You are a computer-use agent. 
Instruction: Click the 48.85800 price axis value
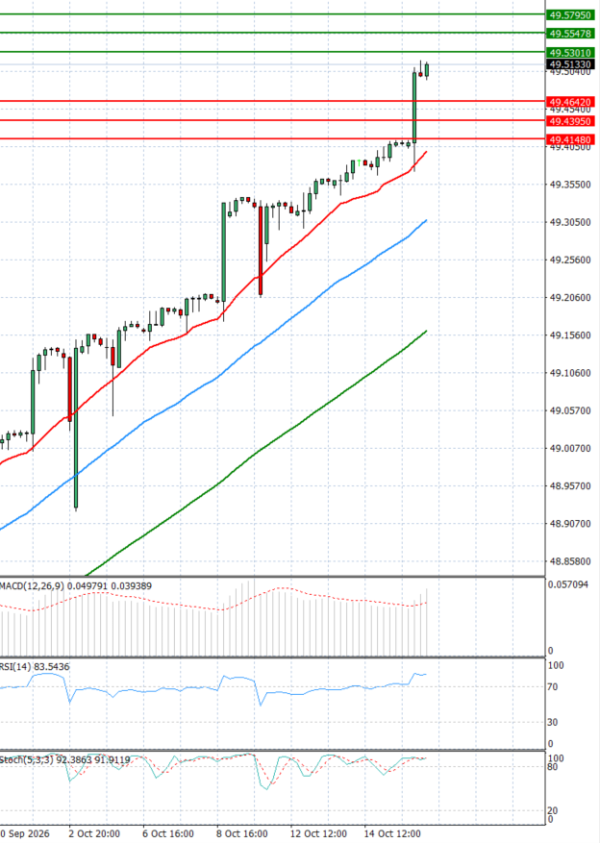click(x=570, y=561)
